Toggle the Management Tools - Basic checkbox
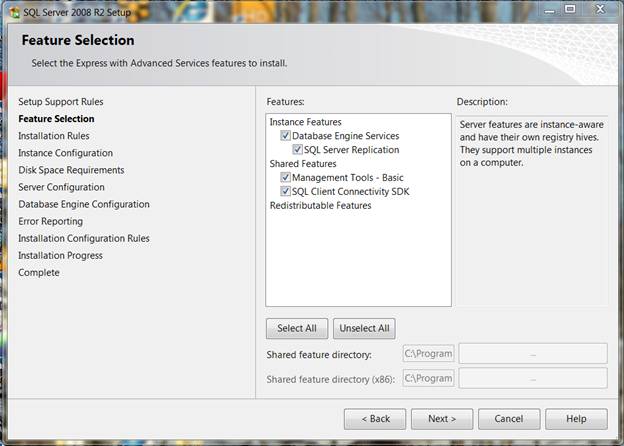624x446 pixels. point(285,177)
